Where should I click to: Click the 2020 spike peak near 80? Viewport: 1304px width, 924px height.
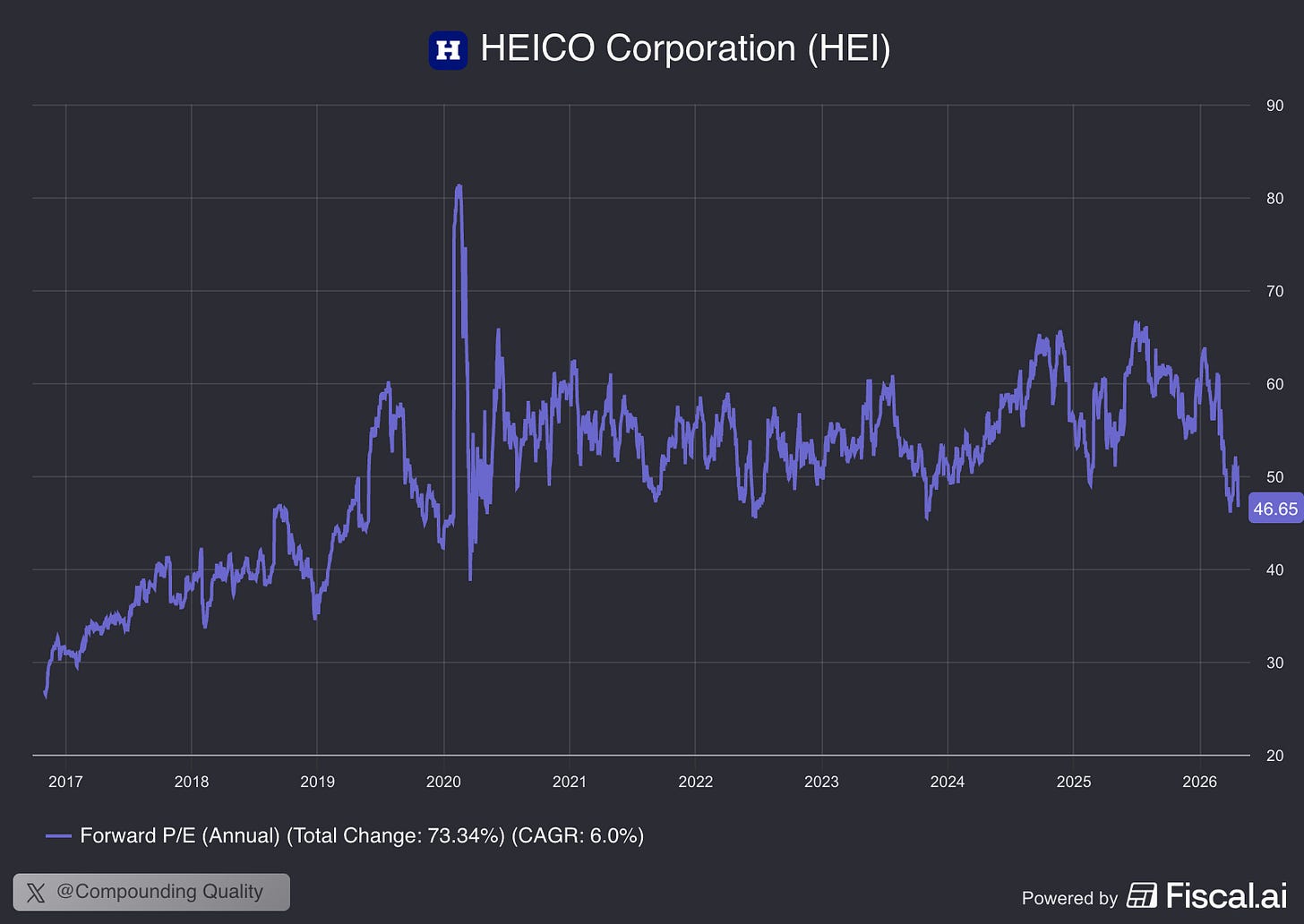click(459, 187)
